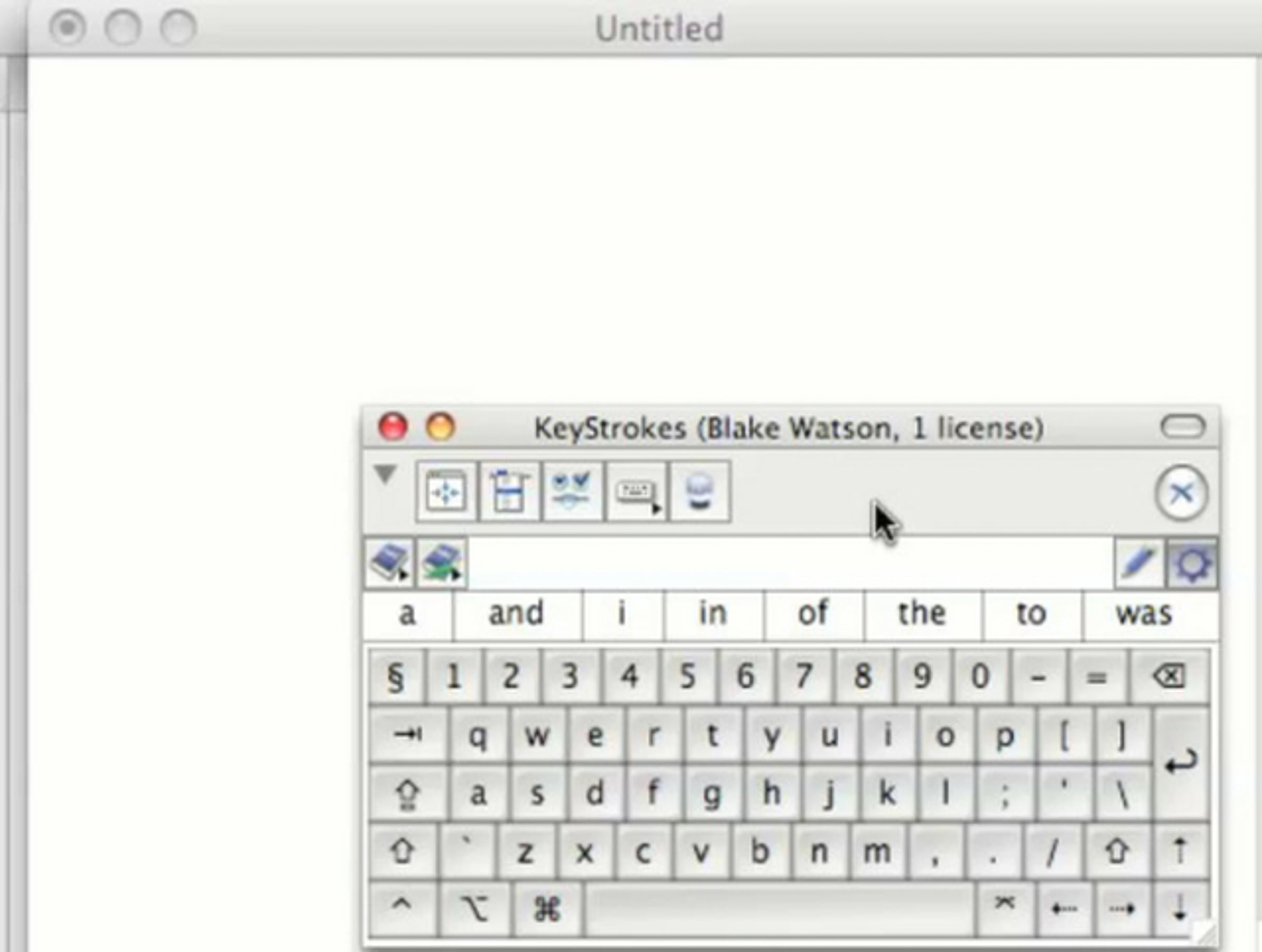
Task: Toggle the caps lock key
Action: click(x=409, y=793)
